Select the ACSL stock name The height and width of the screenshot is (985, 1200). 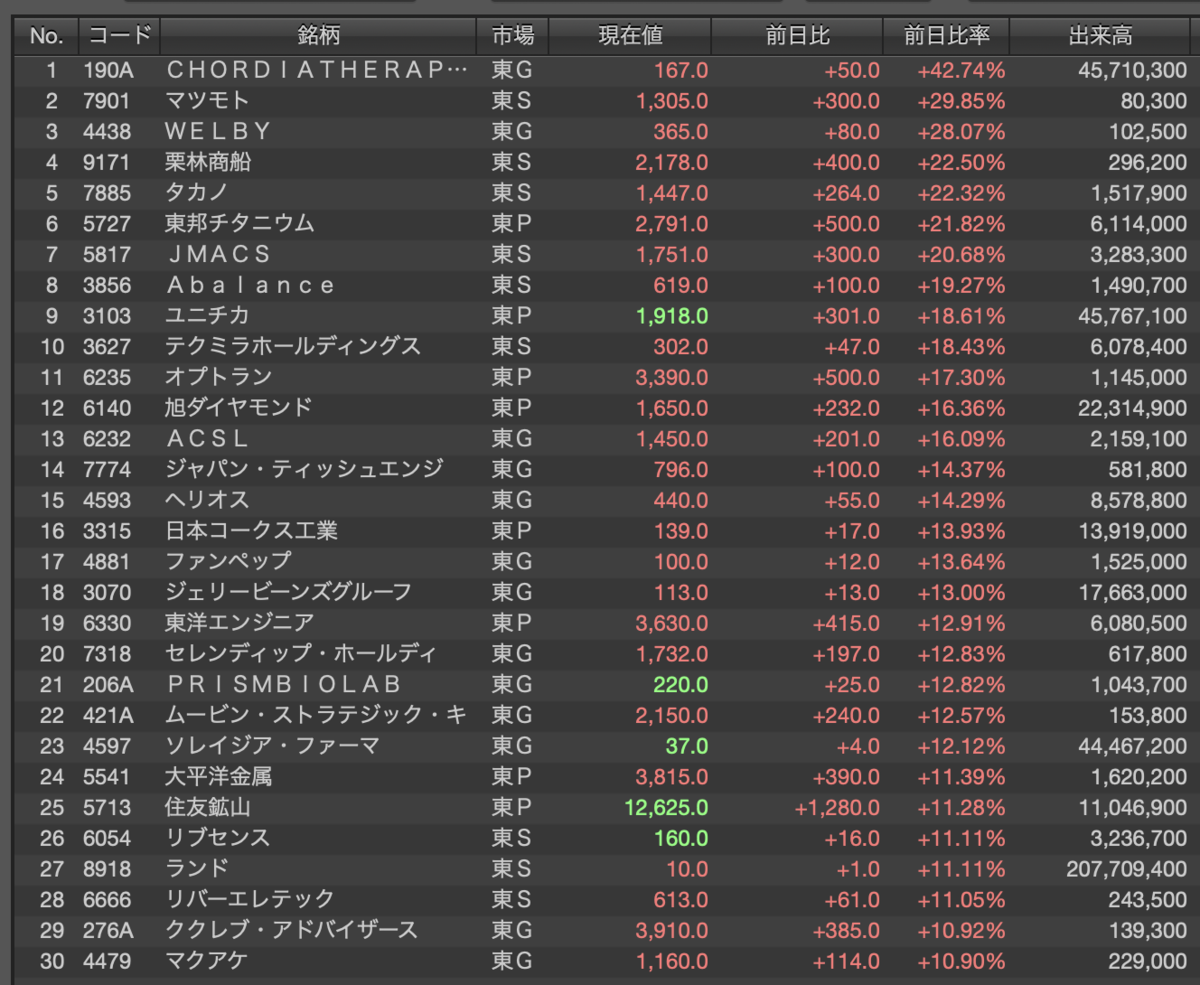pos(207,439)
